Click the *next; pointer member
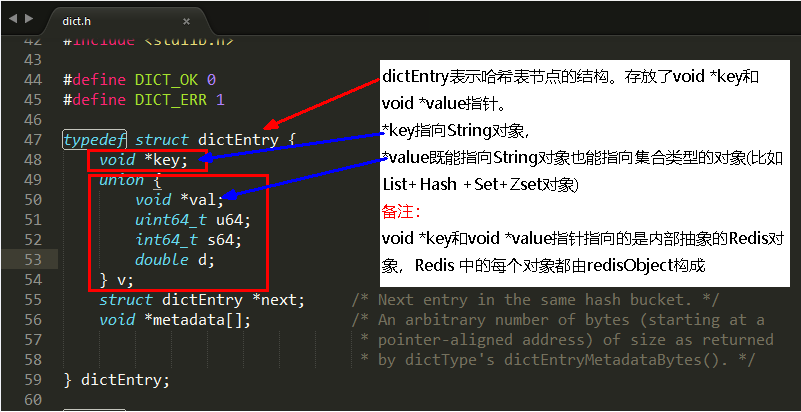 pos(278,300)
